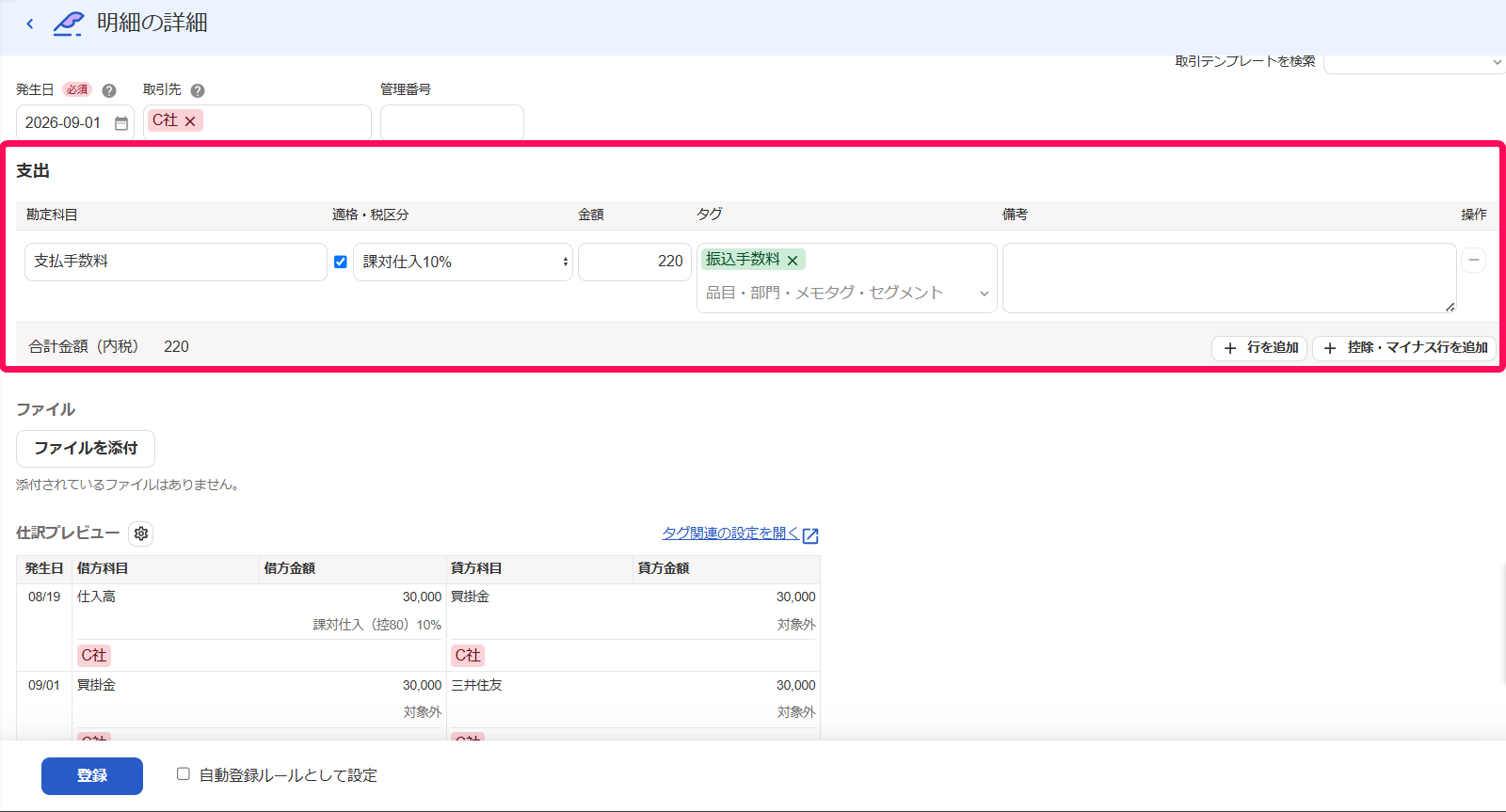Viewport: 1506px width, 812px height.
Task: Go back using the left chevron arrow
Action: [30, 24]
